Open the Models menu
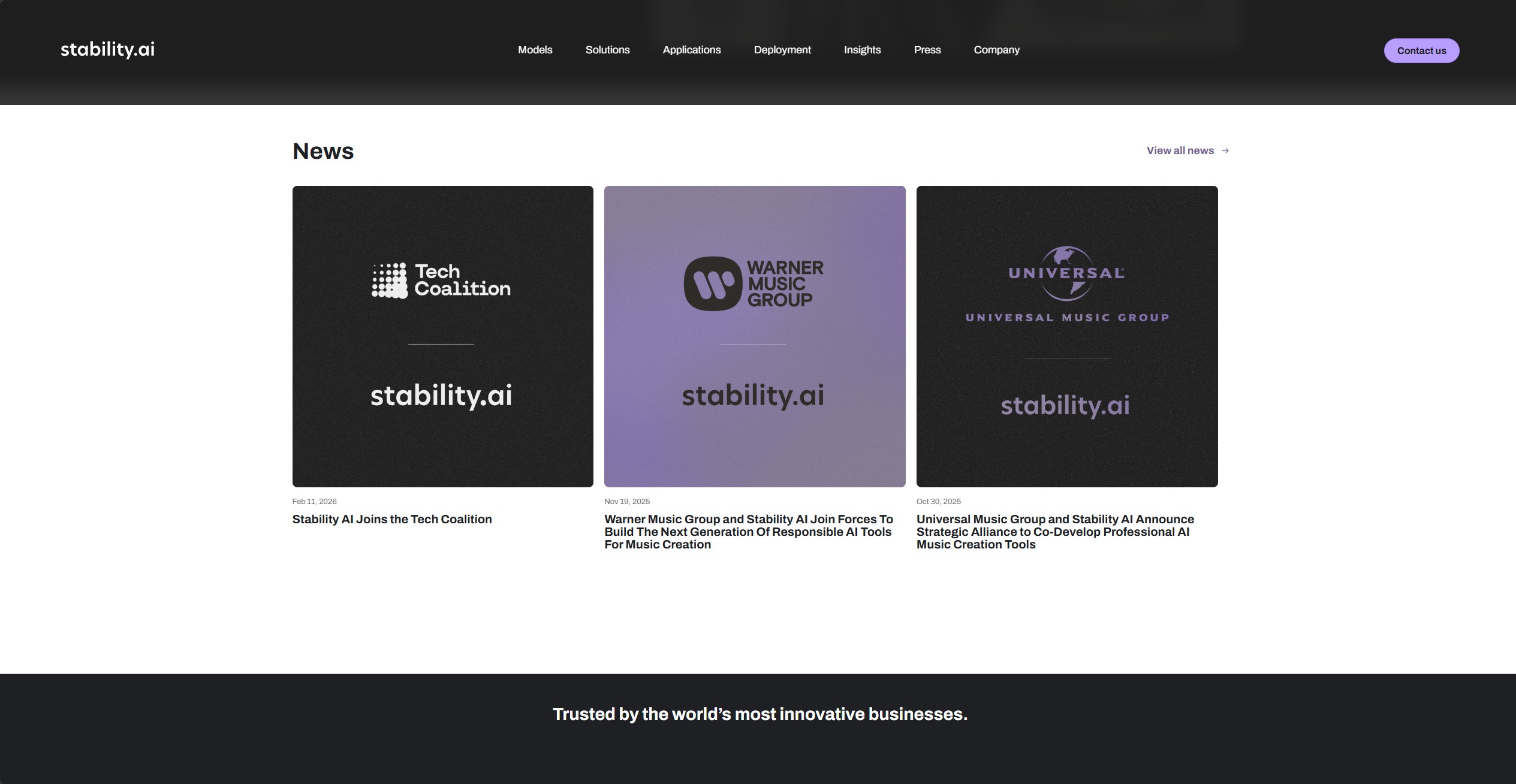 tap(535, 50)
